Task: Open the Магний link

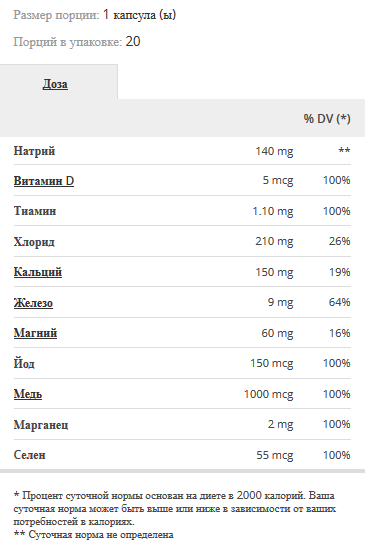Action: 35,333
